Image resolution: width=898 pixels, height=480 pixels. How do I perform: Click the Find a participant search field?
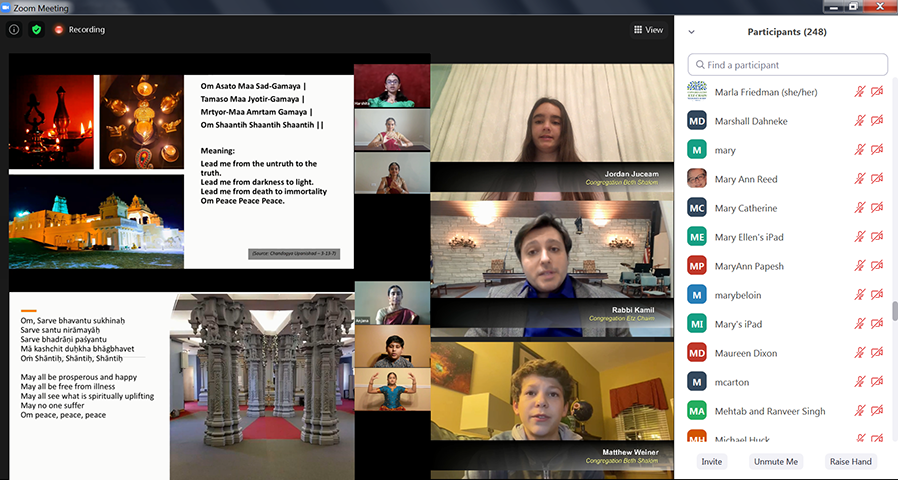788,65
